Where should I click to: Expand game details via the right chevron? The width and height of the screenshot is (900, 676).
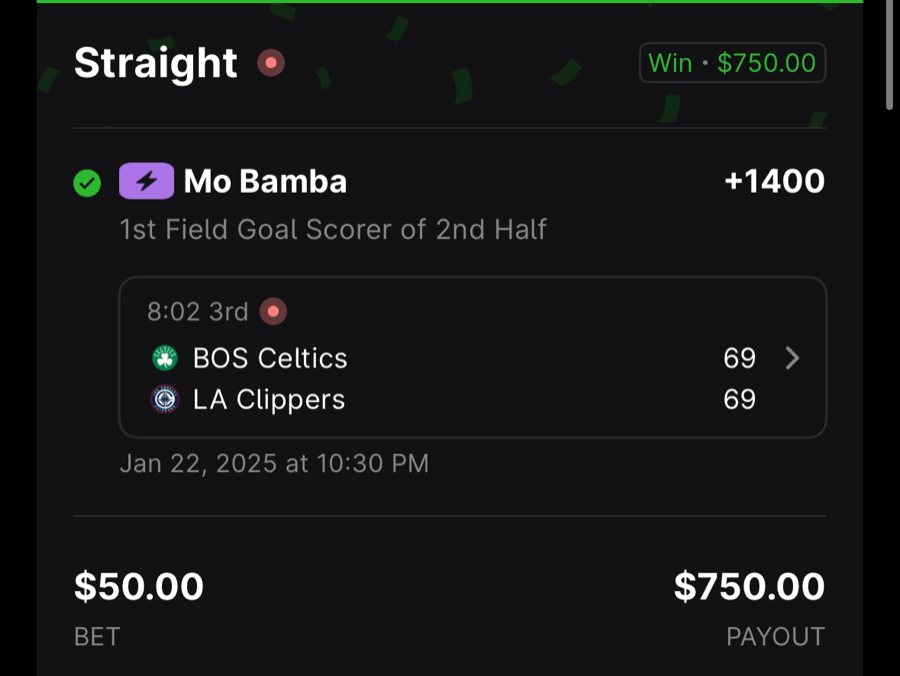(x=792, y=358)
